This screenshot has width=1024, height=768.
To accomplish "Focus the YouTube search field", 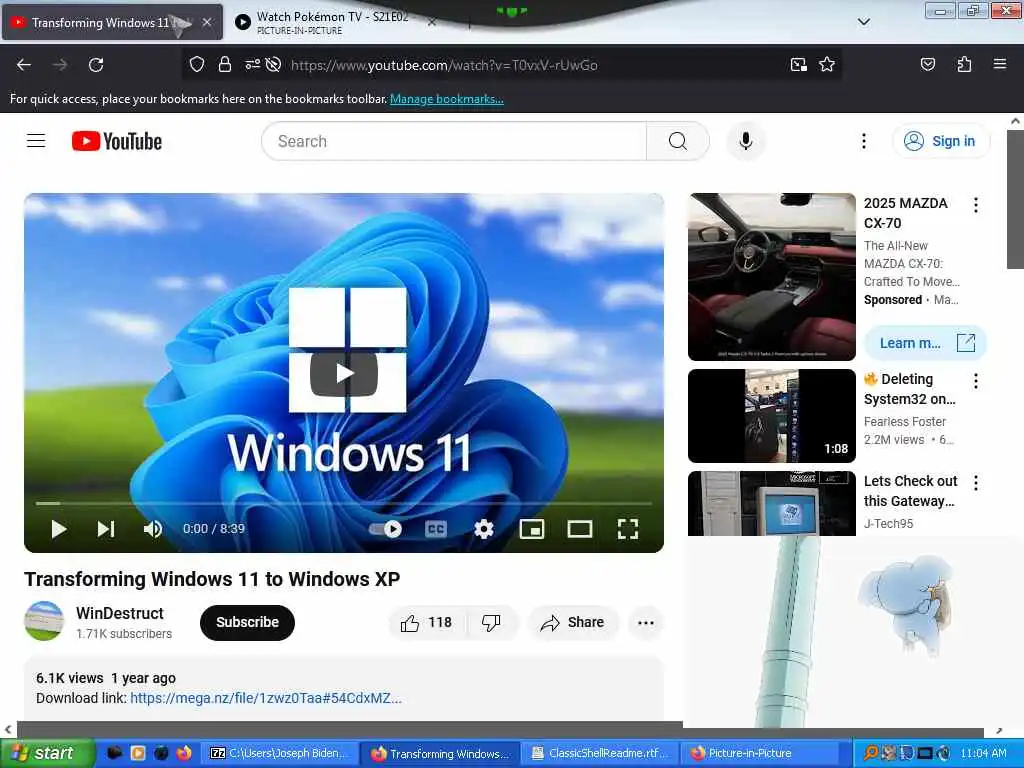I will click(x=454, y=141).
